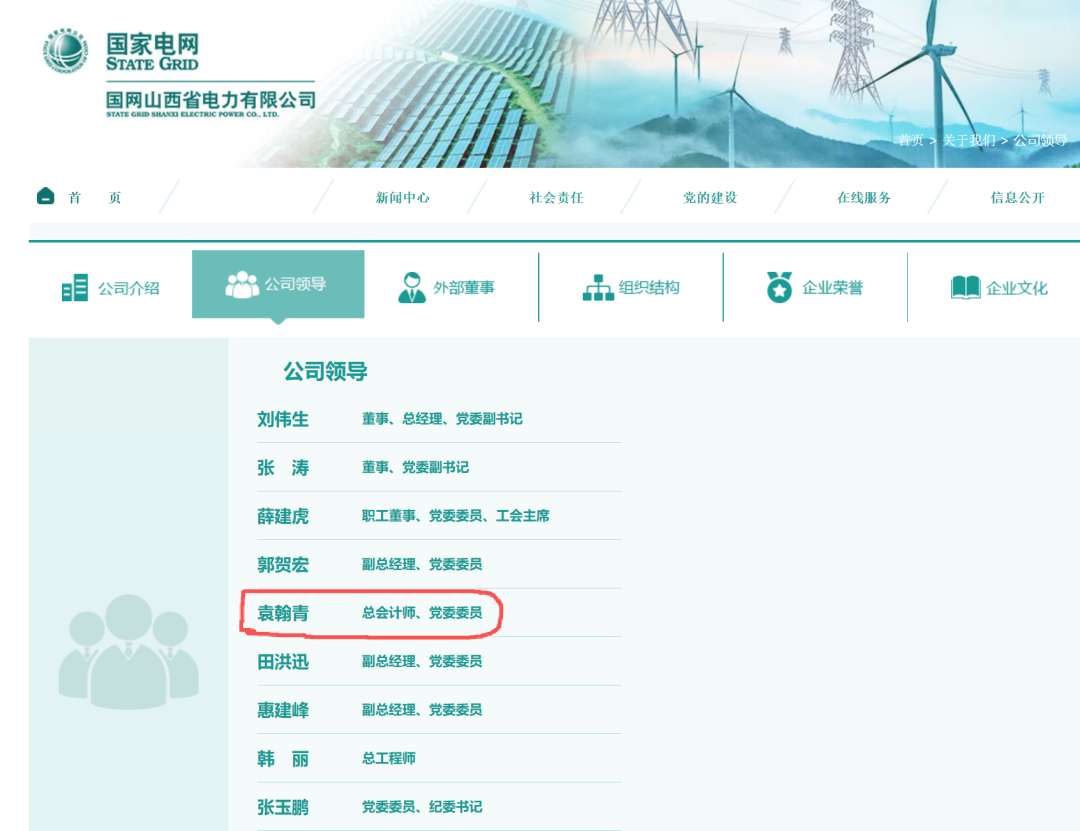Select the name 韩 丽
The height and width of the screenshot is (831, 1080).
click(282, 759)
